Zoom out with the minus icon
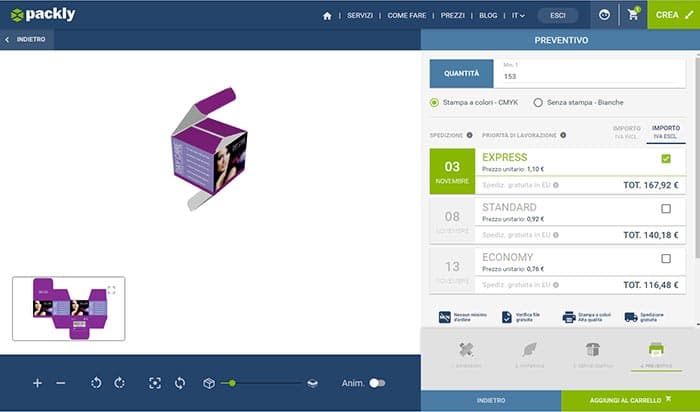 (x=61, y=383)
